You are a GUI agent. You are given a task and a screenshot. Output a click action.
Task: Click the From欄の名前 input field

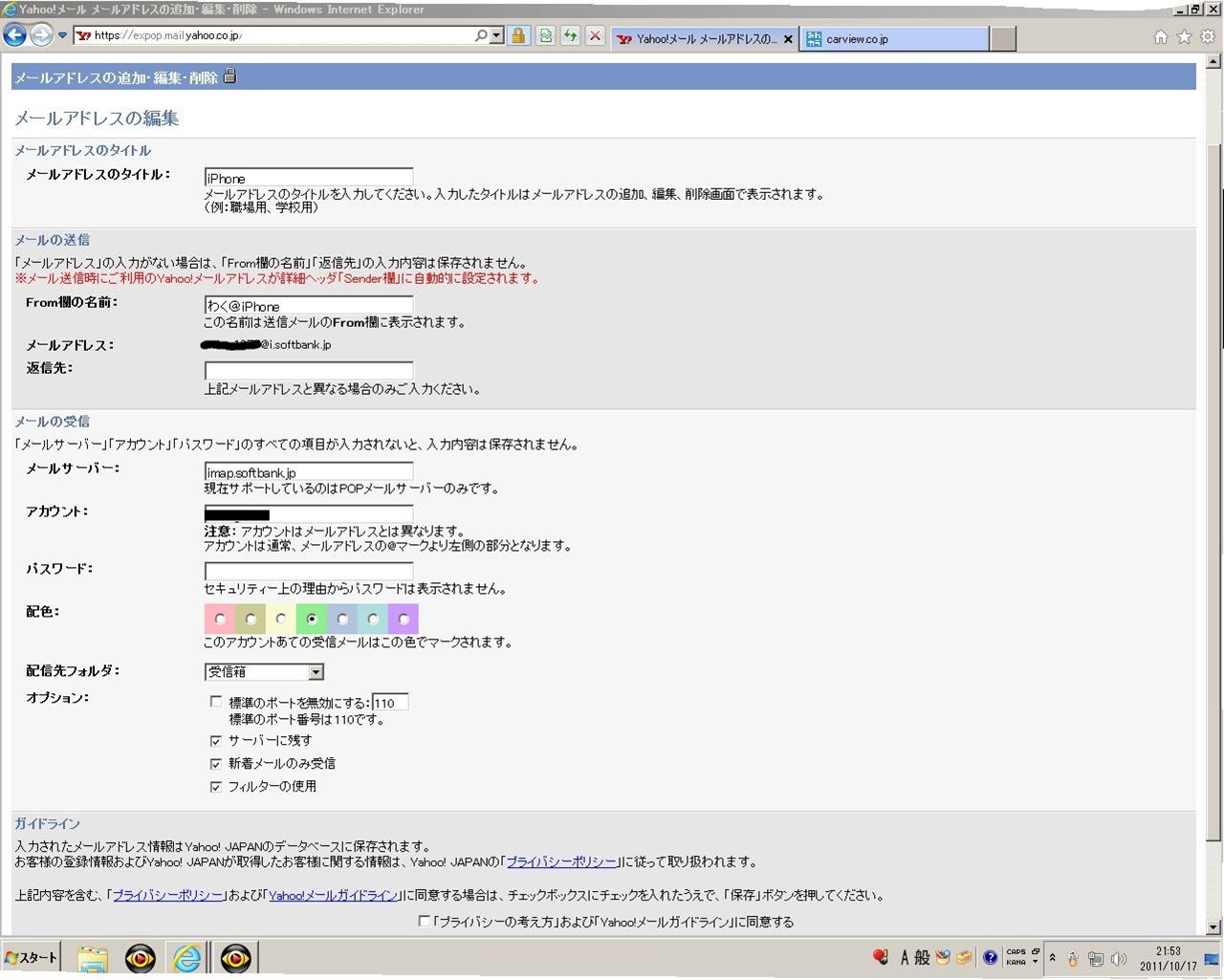(309, 306)
